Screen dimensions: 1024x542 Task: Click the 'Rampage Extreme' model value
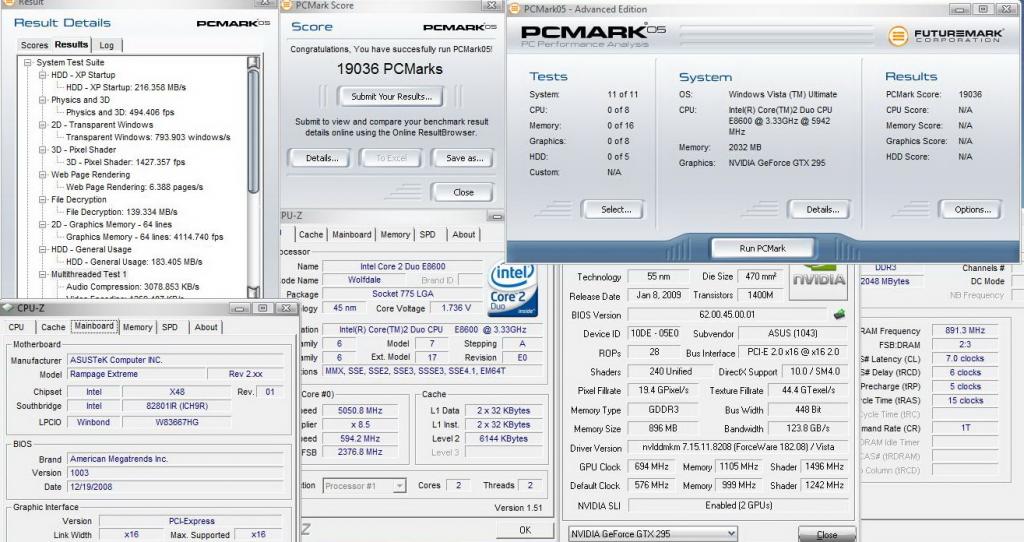(x=136, y=374)
